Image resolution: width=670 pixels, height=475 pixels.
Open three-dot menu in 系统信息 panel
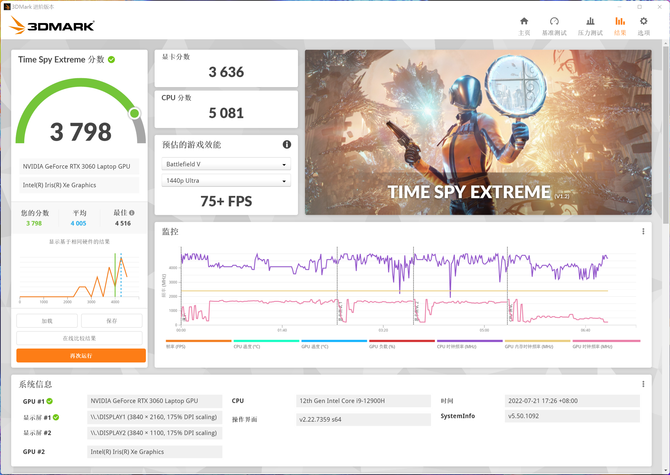pos(643,384)
